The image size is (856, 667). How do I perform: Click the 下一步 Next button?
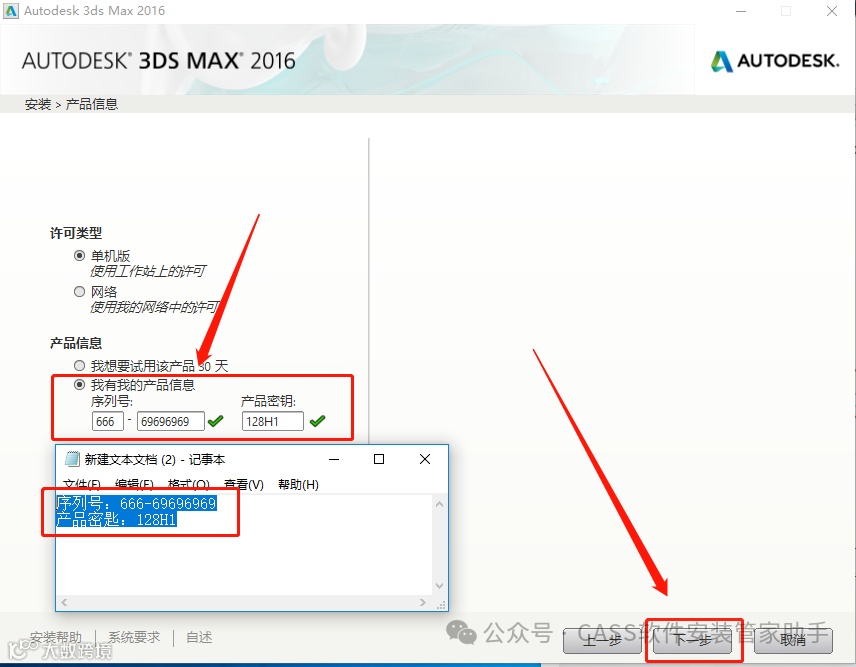(692, 640)
